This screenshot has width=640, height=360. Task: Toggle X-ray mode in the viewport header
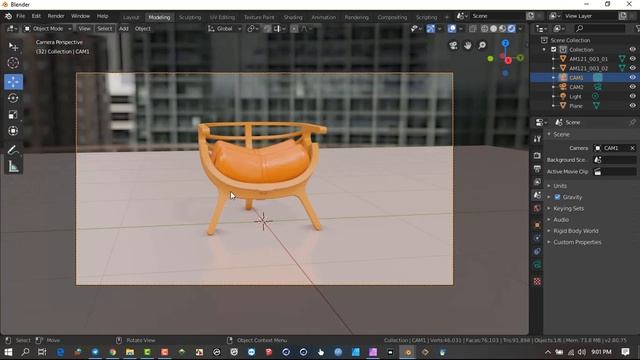pos(472,29)
